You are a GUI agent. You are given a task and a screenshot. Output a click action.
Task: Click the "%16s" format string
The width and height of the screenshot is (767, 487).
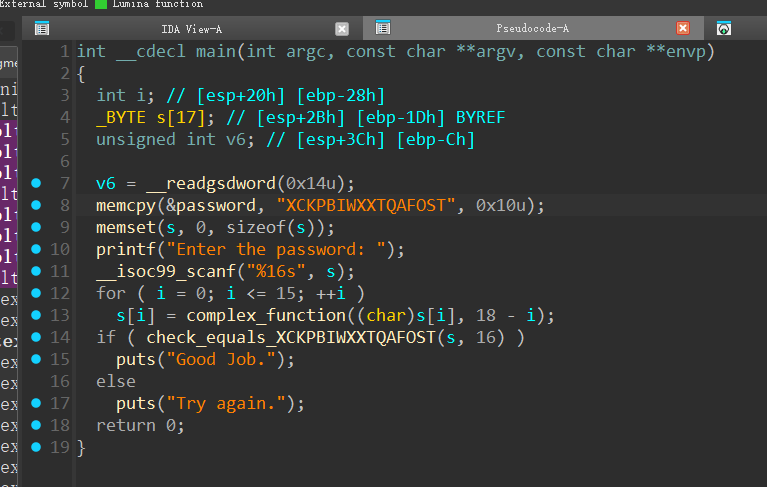point(276,271)
